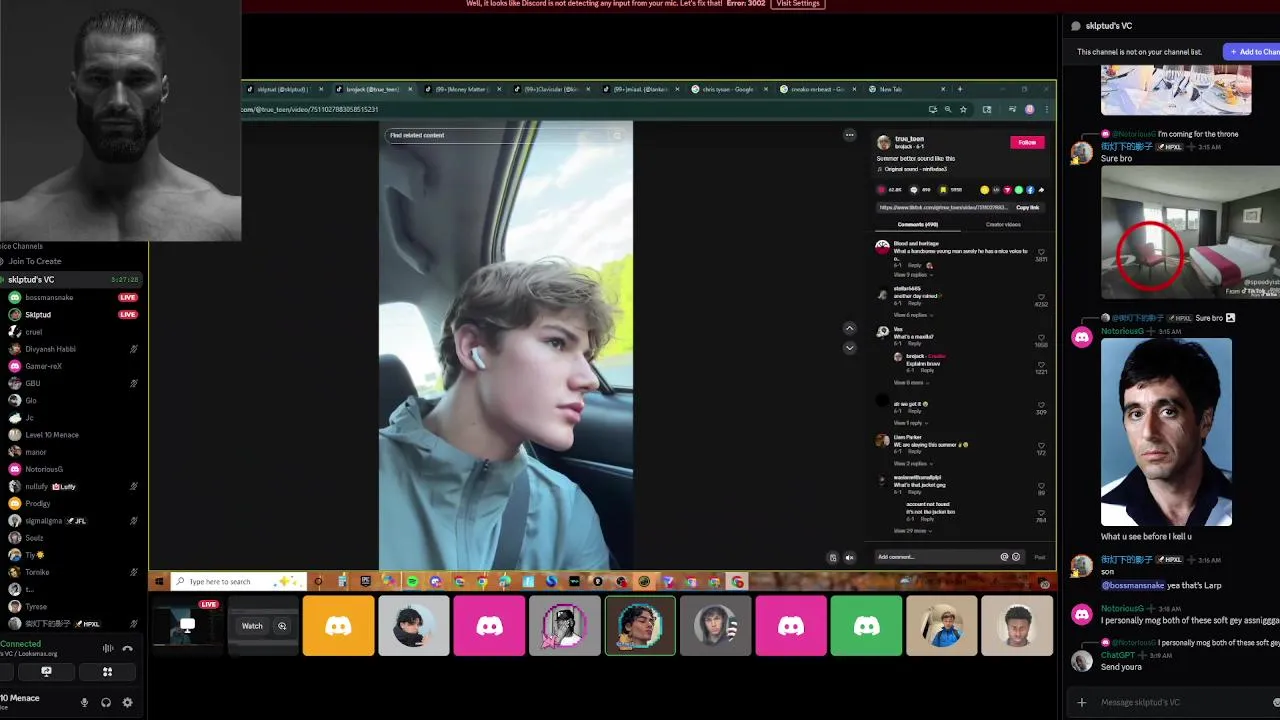
Task: Click the bookmark favorites icon
Action: pyautogui.click(x=942, y=190)
